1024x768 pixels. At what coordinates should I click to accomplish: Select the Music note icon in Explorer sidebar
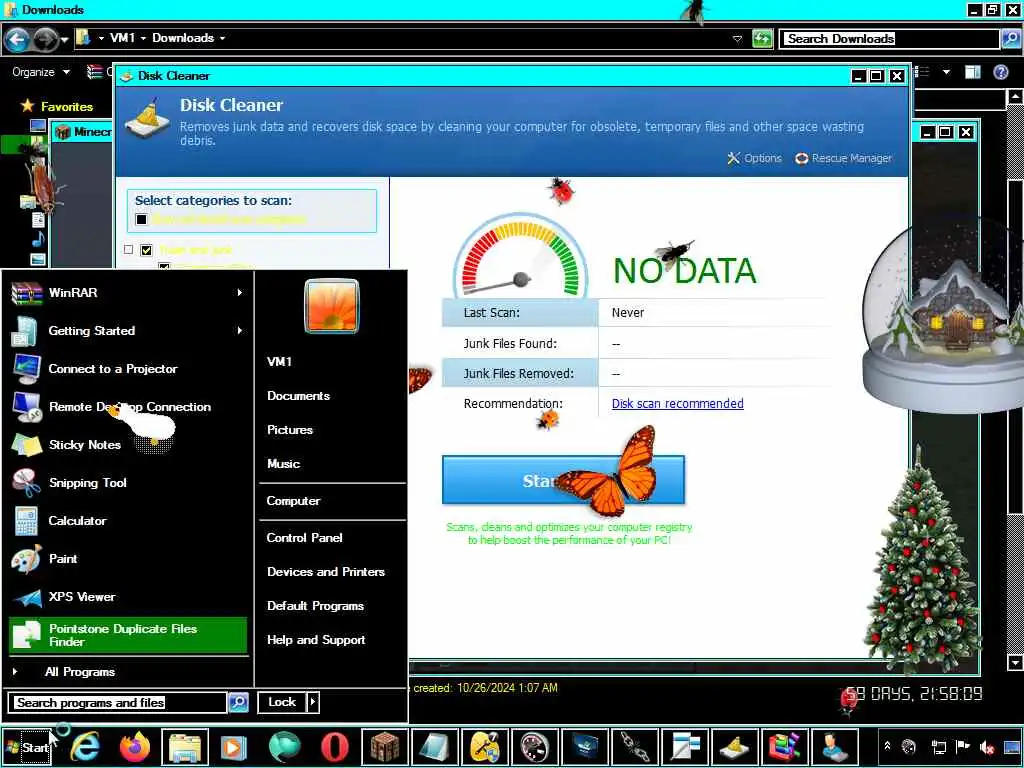(39, 239)
